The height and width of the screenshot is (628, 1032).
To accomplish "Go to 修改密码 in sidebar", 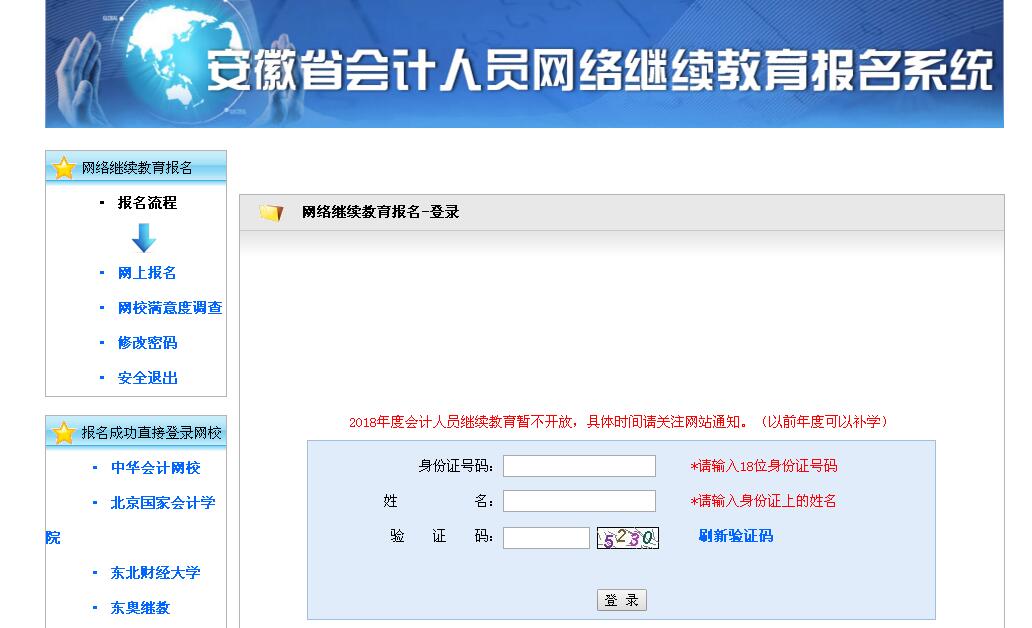I will pos(147,343).
